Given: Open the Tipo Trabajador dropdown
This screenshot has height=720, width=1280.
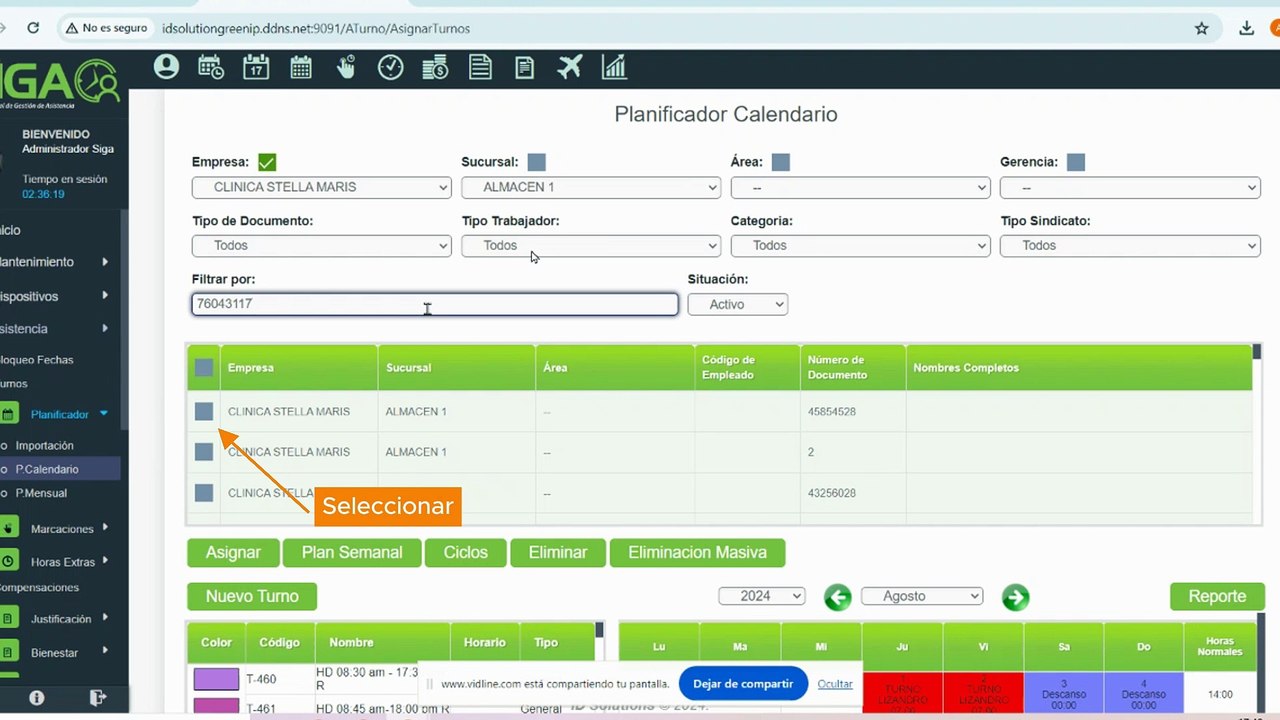Looking at the screenshot, I should (x=591, y=245).
